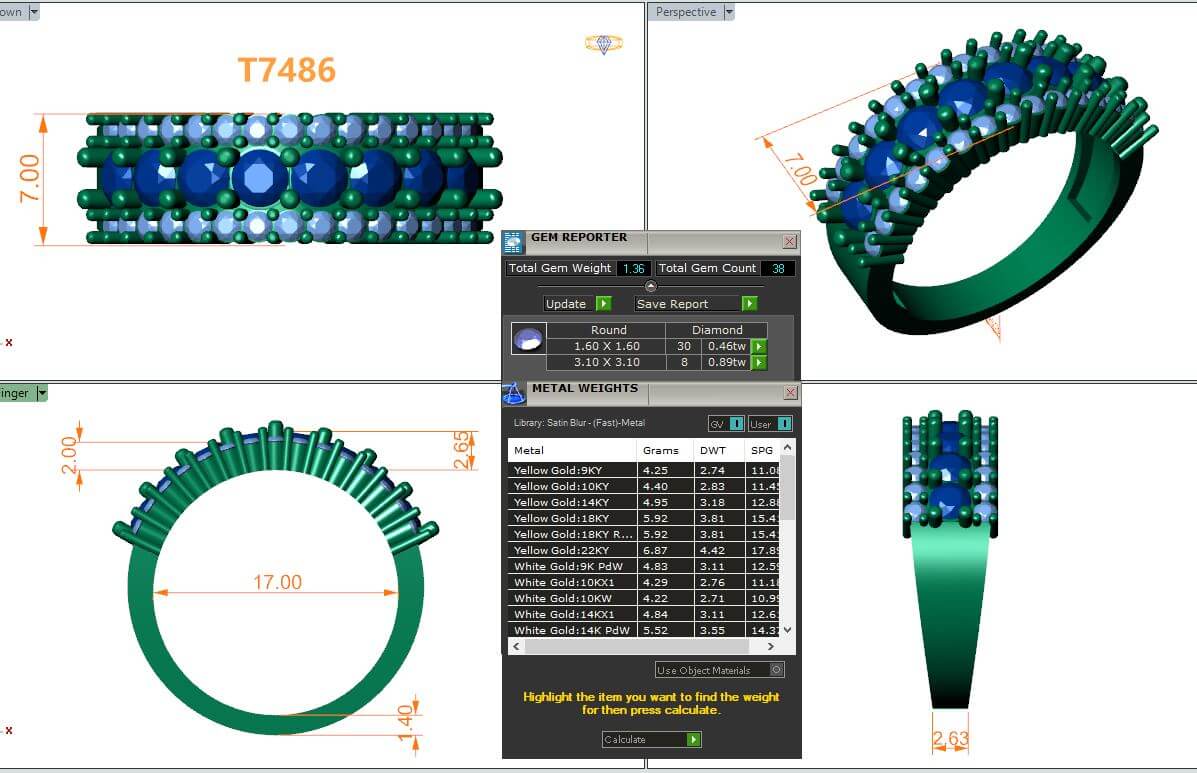This screenshot has width=1197, height=773.
Task: Enable Use Object Materials option
Action: click(777, 670)
